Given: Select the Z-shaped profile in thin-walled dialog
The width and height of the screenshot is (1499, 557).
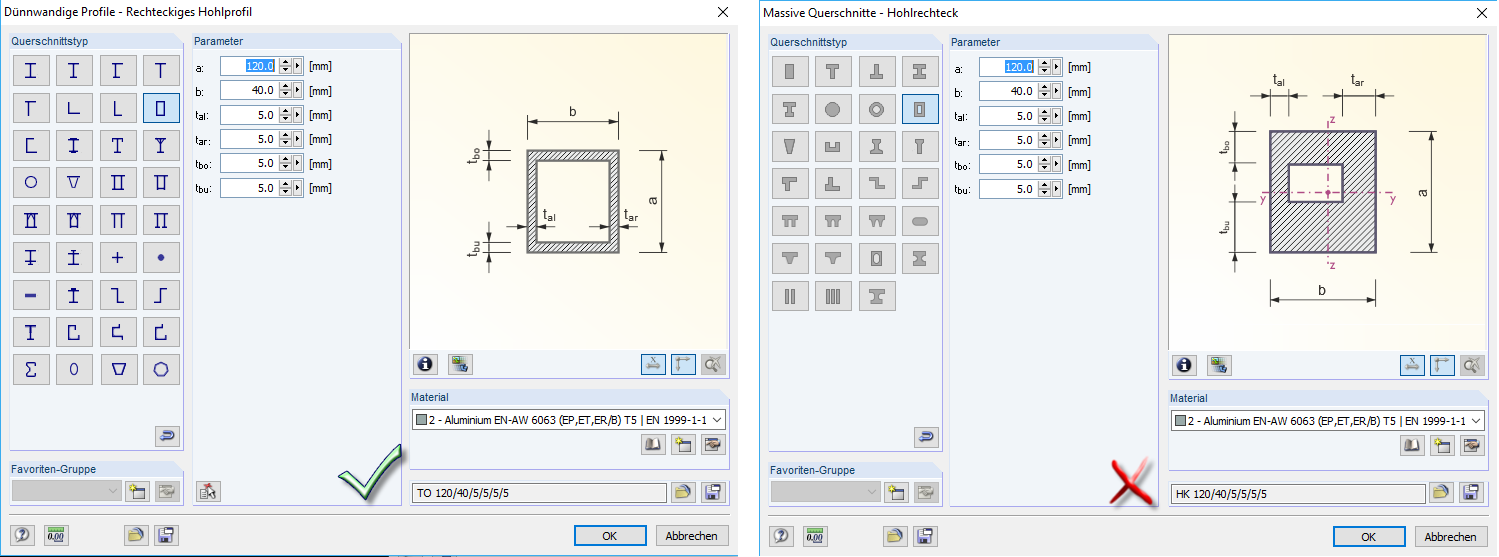Looking at the screenshot, I should click(118, 295).
